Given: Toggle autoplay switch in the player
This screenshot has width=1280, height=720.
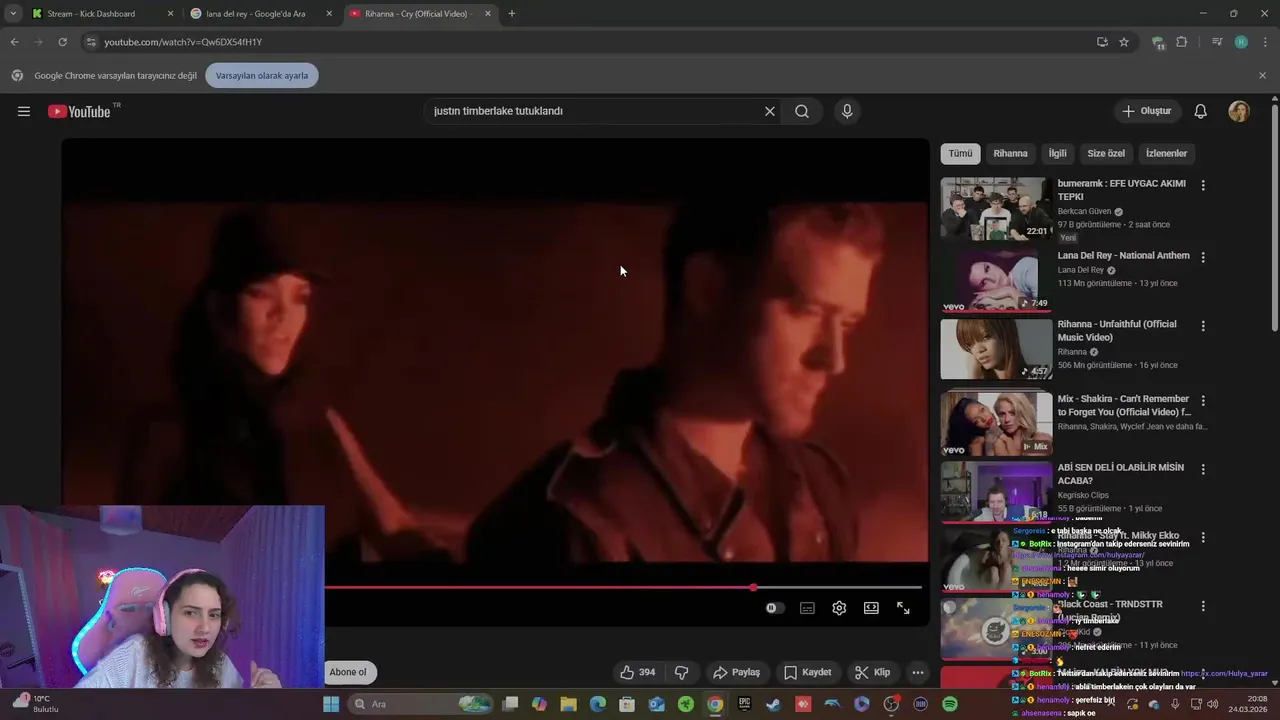Looking at the screenshot, I should pos(774,608).
